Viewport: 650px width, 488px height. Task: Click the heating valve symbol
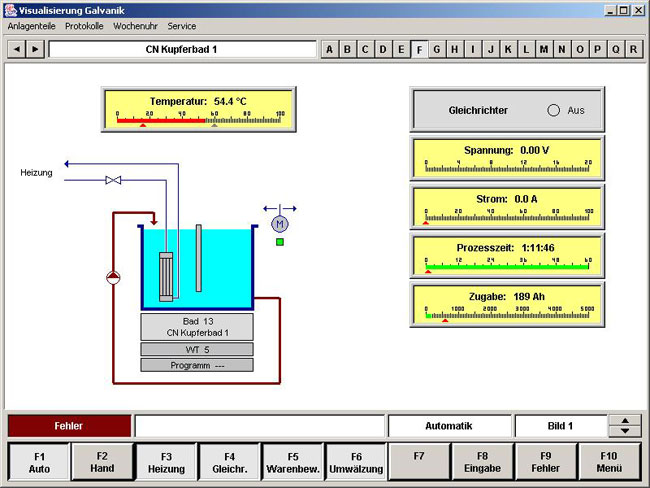pyautogui.click(x=113, y=180)
